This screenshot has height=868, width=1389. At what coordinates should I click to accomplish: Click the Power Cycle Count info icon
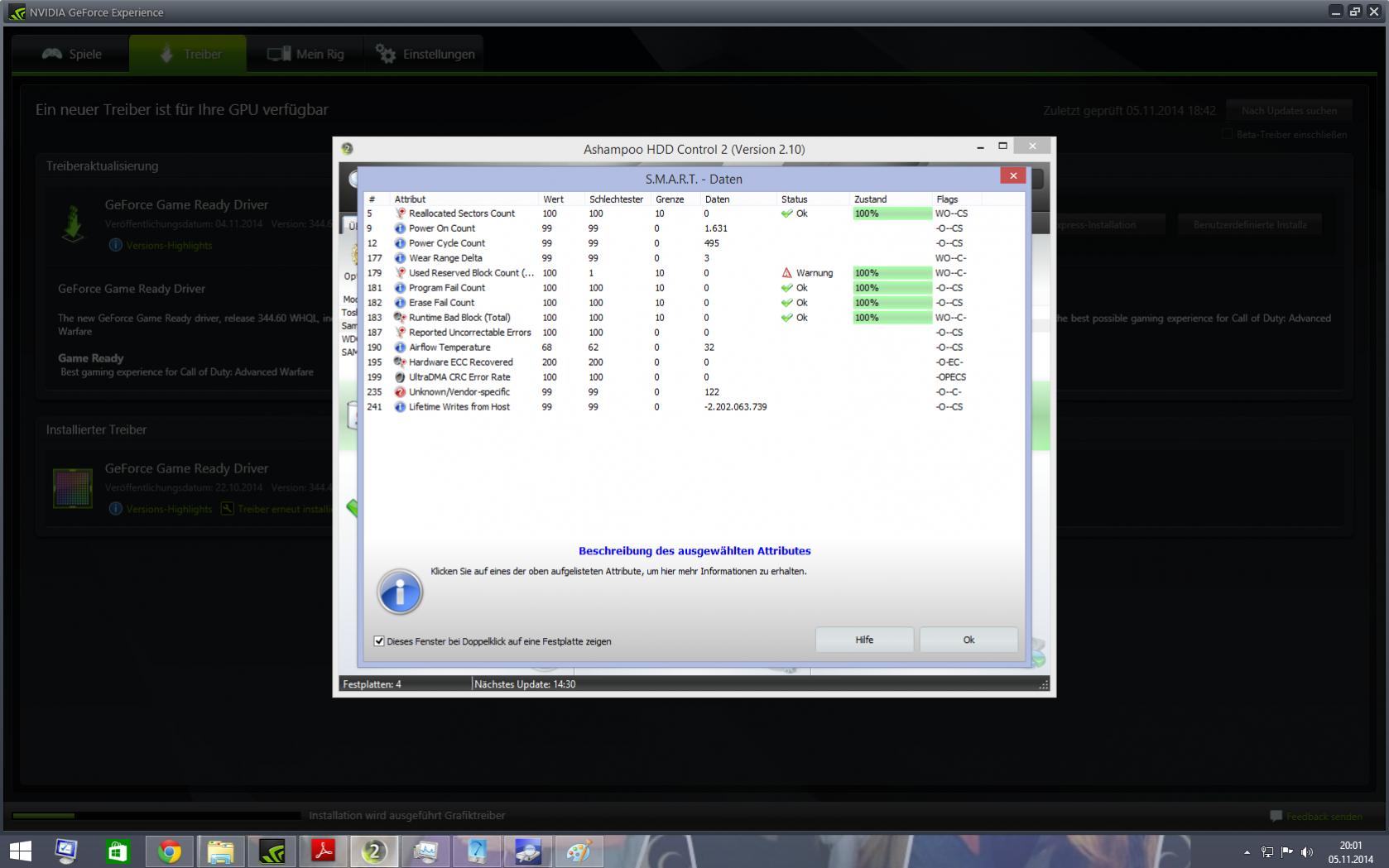pyautogui.click(x=401, y=243)
